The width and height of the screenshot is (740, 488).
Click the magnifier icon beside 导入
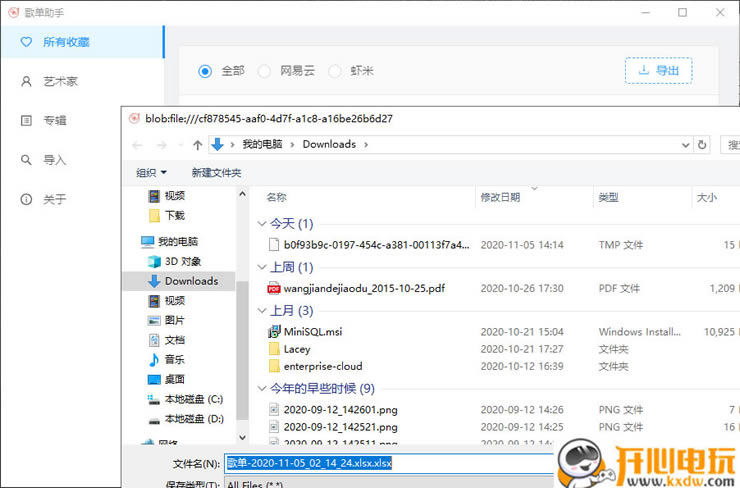click(26, 160)
